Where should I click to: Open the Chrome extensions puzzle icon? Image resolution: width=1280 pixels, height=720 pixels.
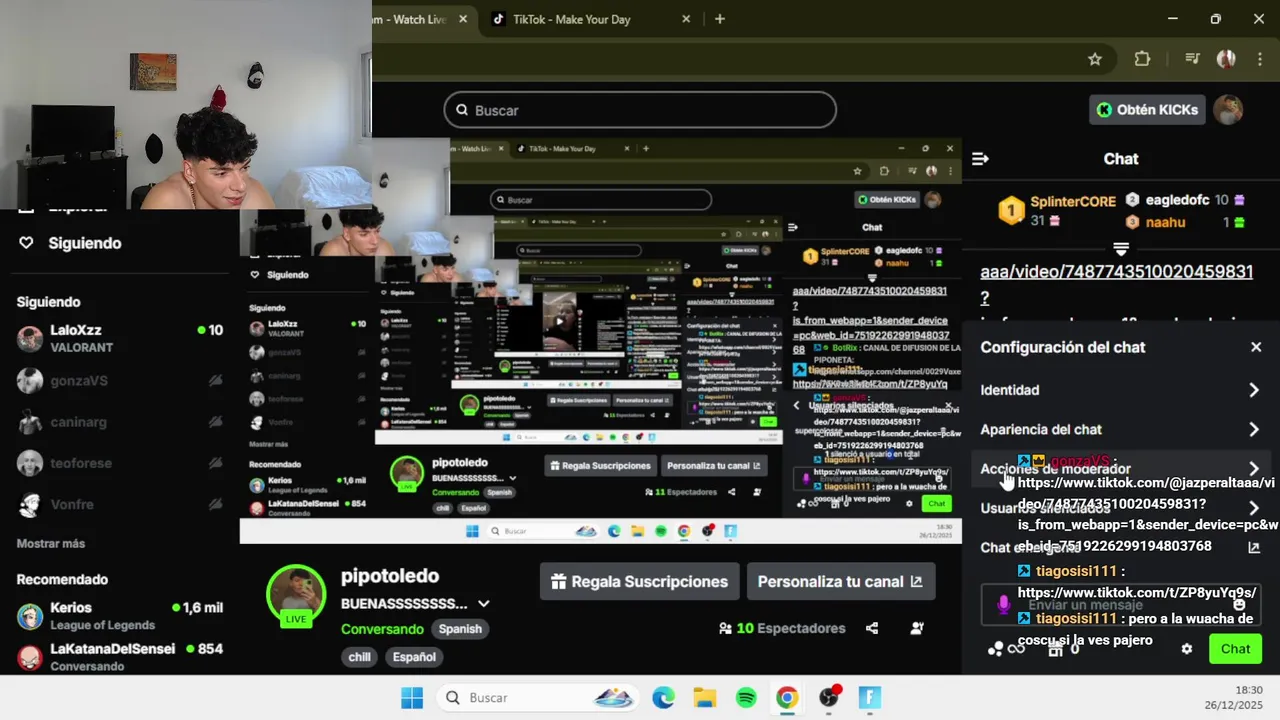coord(1142,59)
